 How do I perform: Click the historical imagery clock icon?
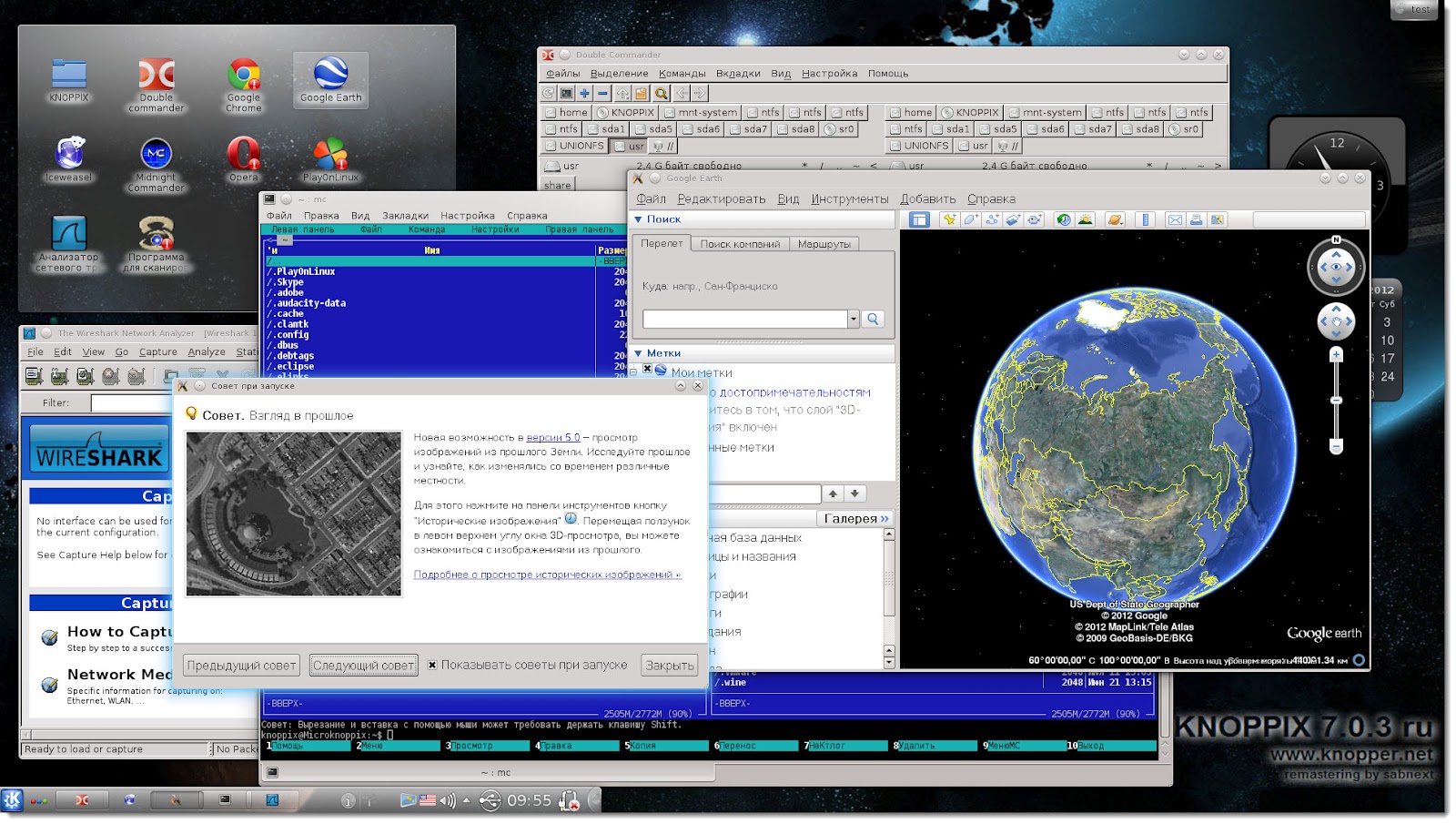1063,219
